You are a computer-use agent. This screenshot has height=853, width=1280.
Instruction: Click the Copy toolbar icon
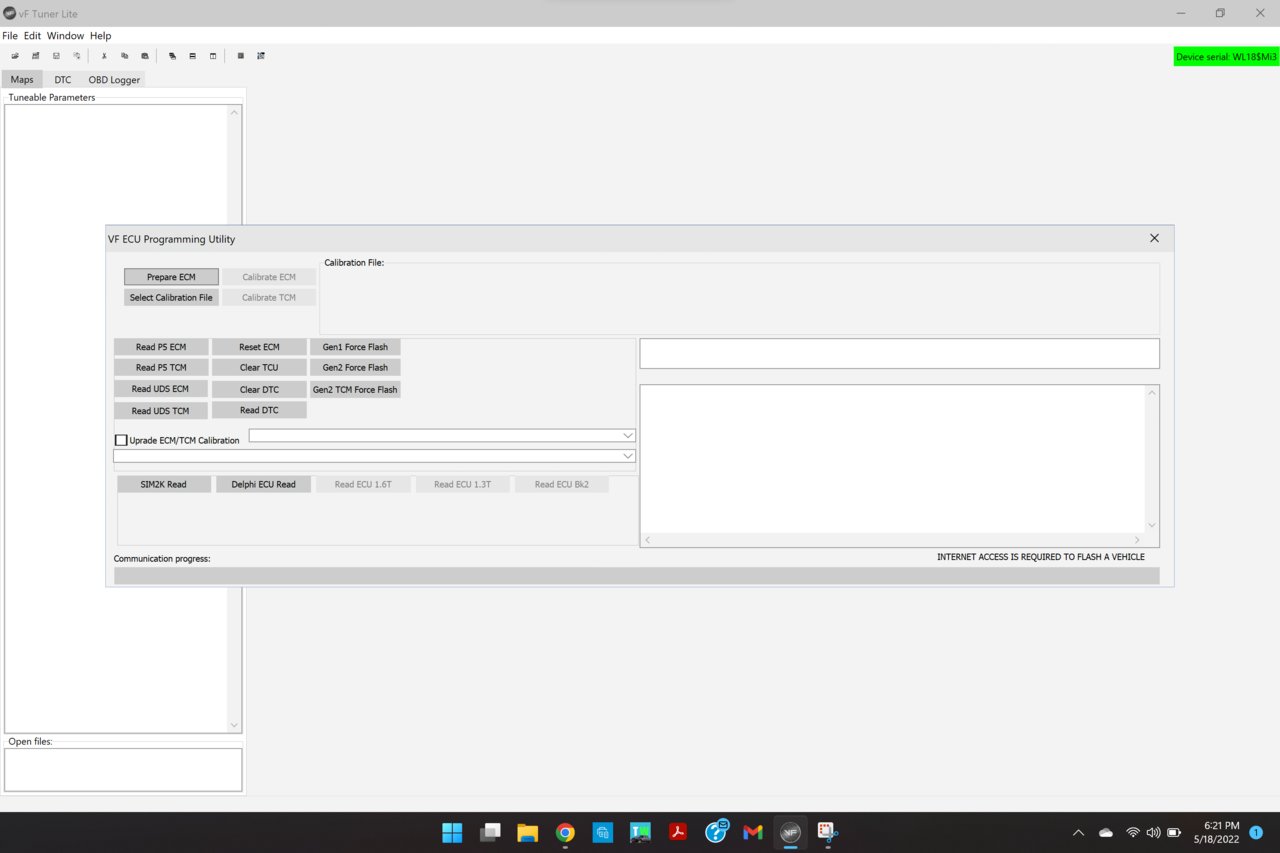coord(124,56)
